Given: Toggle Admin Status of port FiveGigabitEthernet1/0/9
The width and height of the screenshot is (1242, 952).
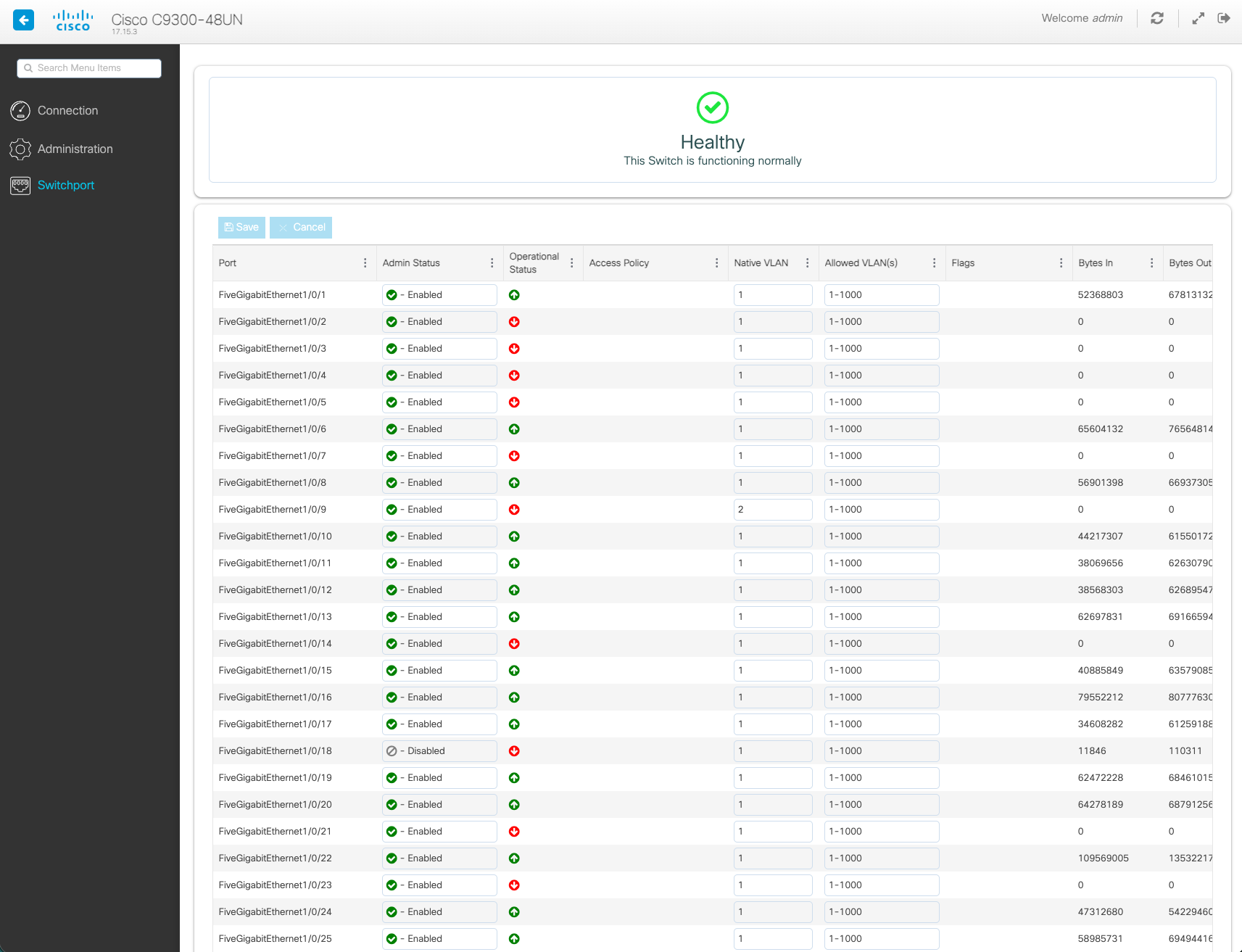Looking at the screenshot, I should [439, 510].
